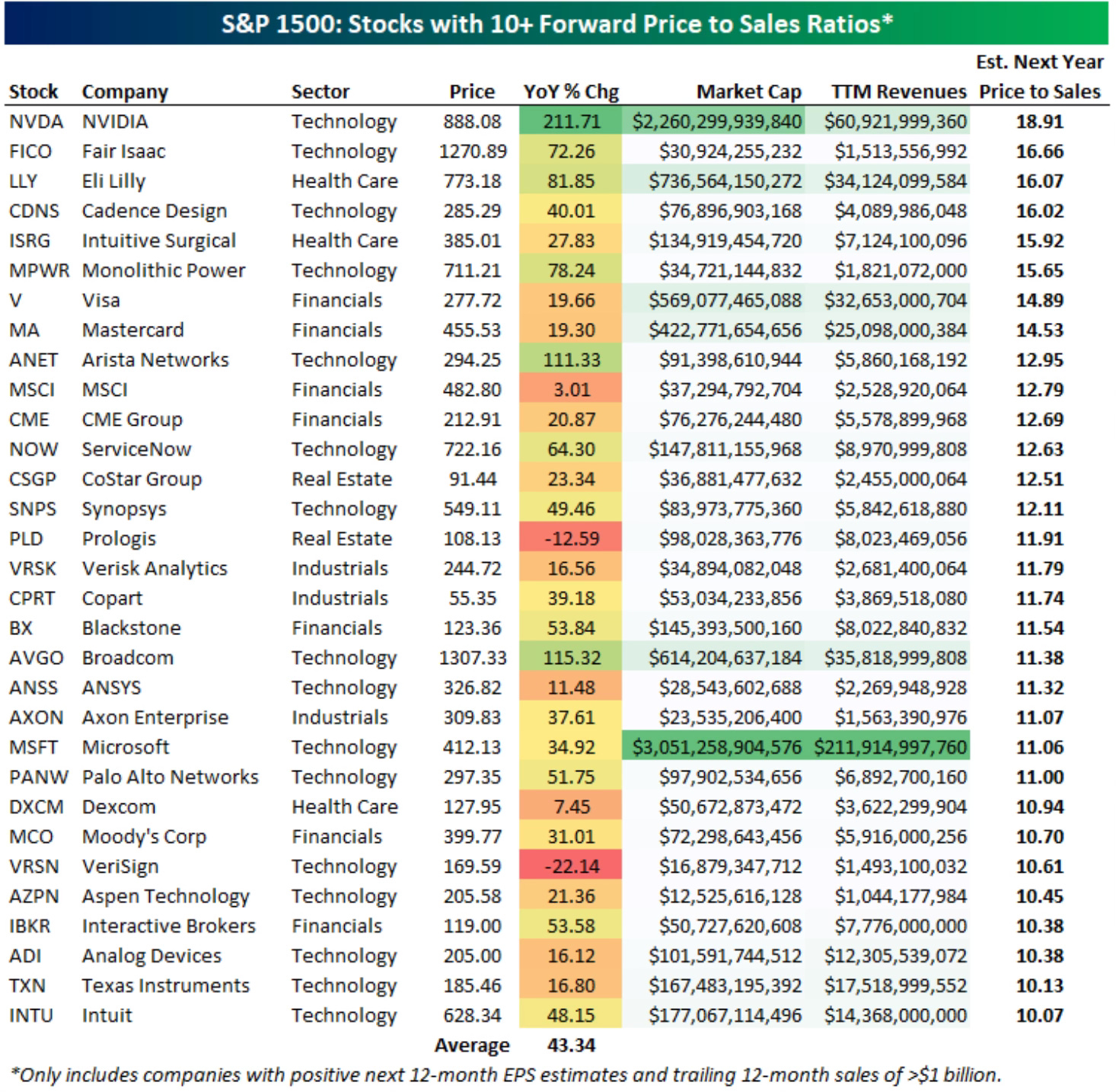Click the 'Price' column header
Viewport: 1116px width, 1092px height.
click(x=472, y=91)
